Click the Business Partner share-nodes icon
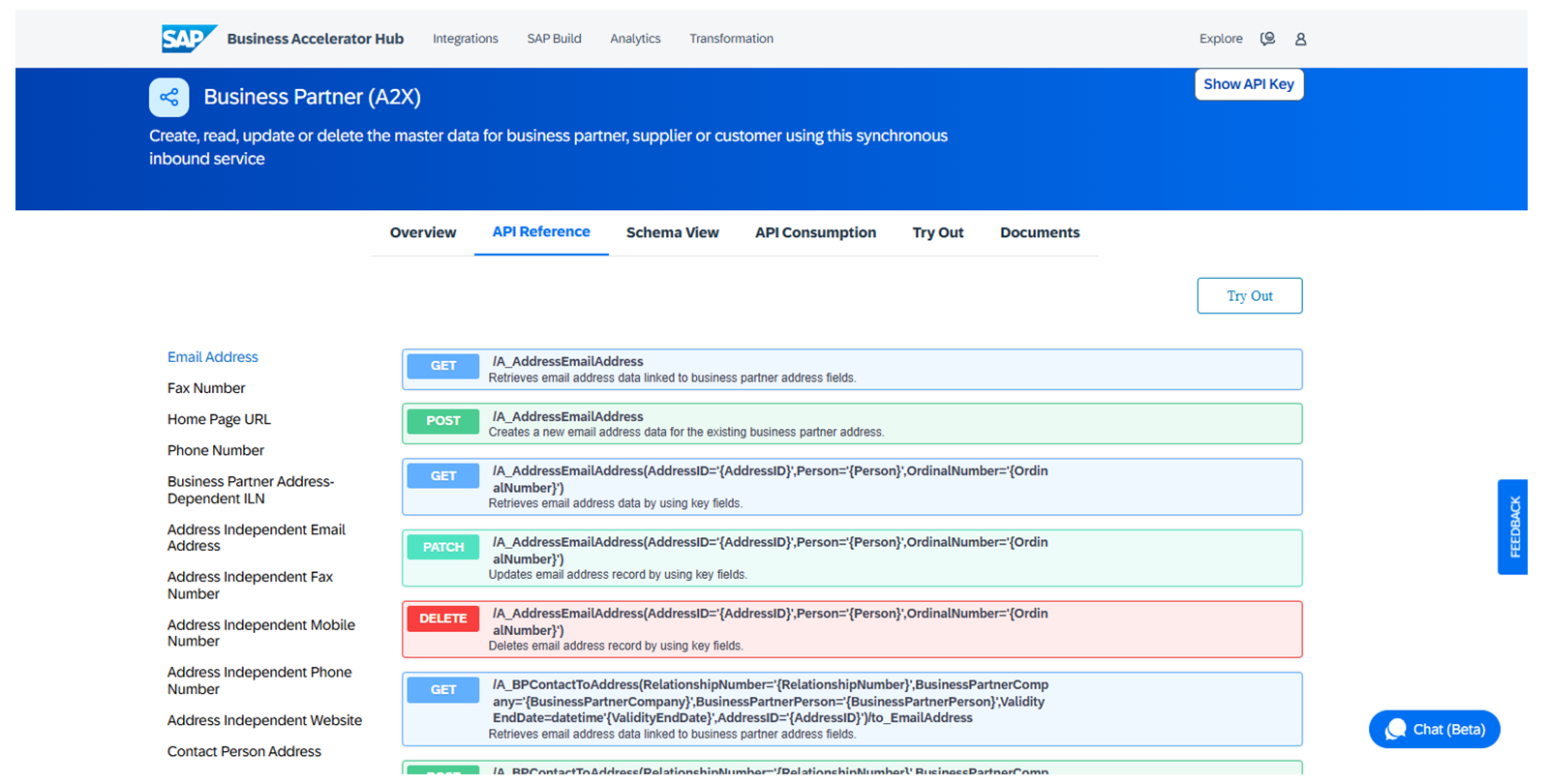Viewport: 1549px width, 784px height. point(169,97)
